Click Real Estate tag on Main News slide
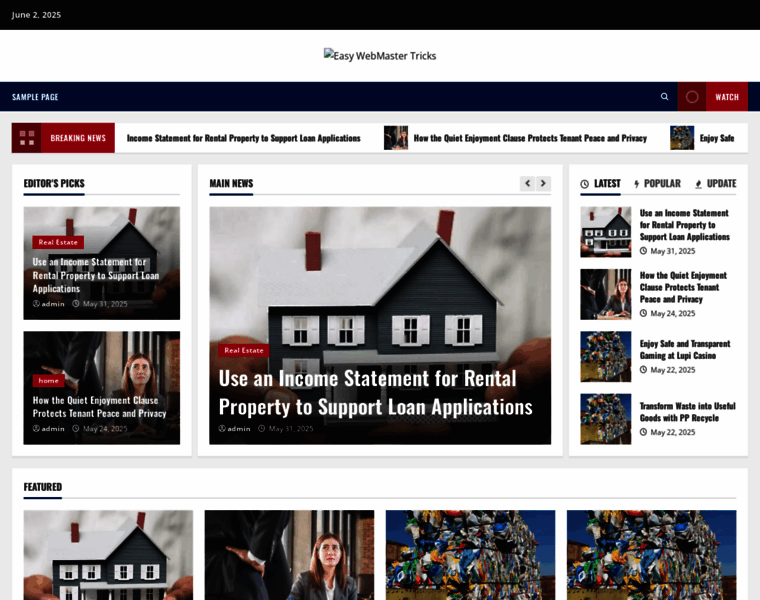 244,350
